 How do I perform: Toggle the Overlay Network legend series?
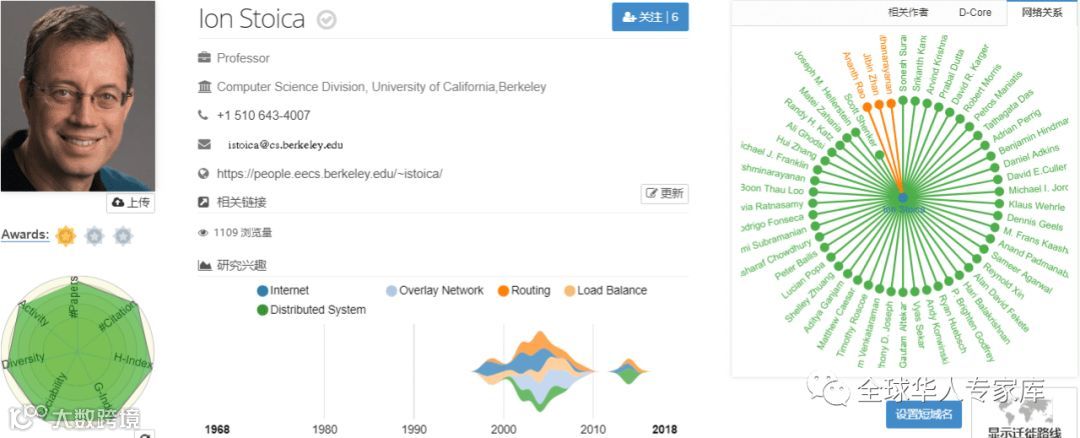pos(434,290)
